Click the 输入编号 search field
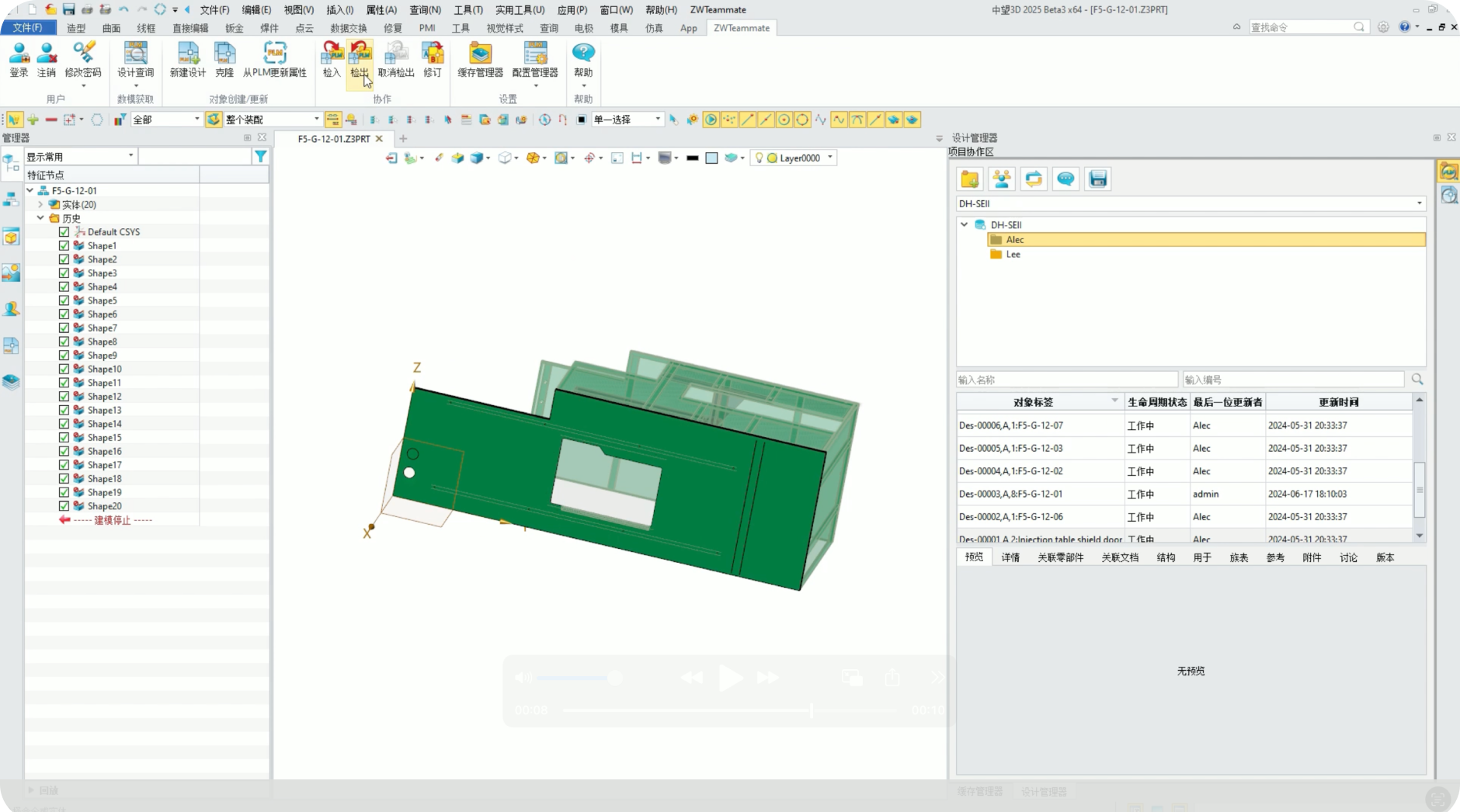The height and width of the screenshot is (812, 1460). [1293, 380]
